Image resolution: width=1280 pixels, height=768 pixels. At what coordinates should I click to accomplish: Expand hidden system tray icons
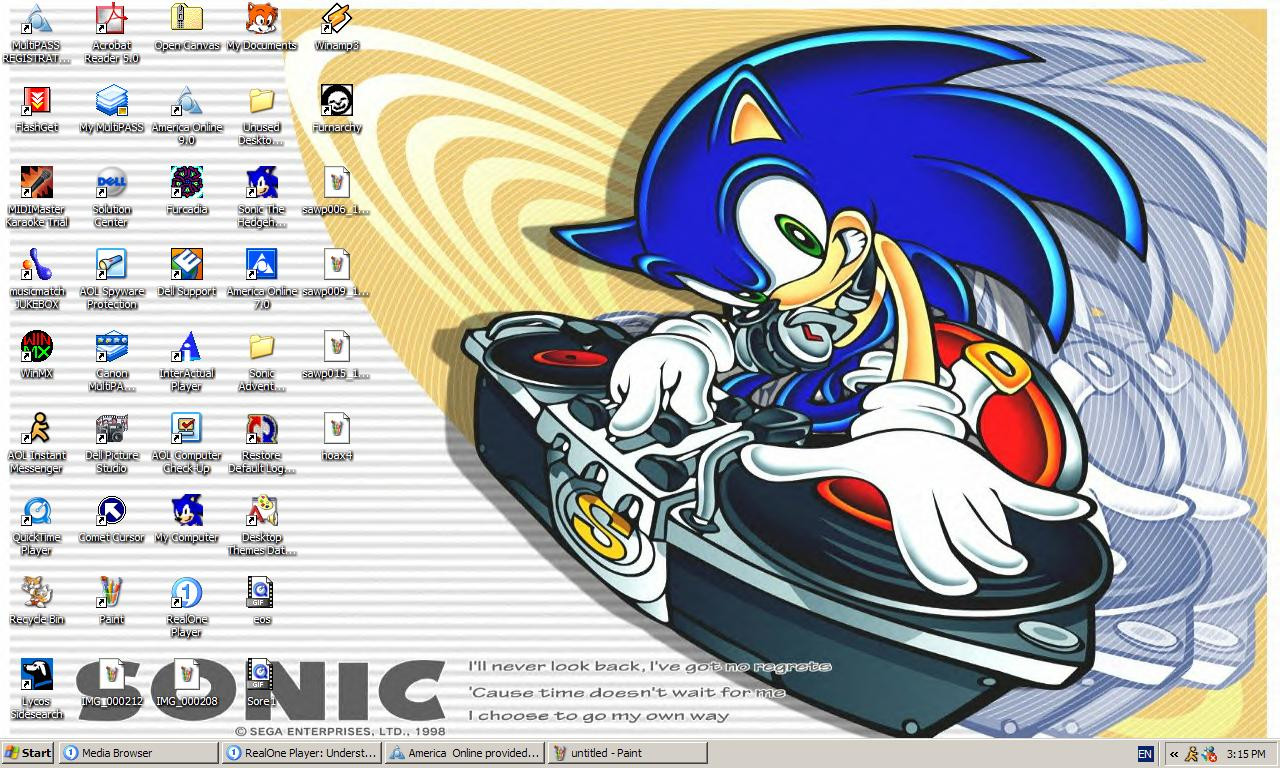[1174, 754]
